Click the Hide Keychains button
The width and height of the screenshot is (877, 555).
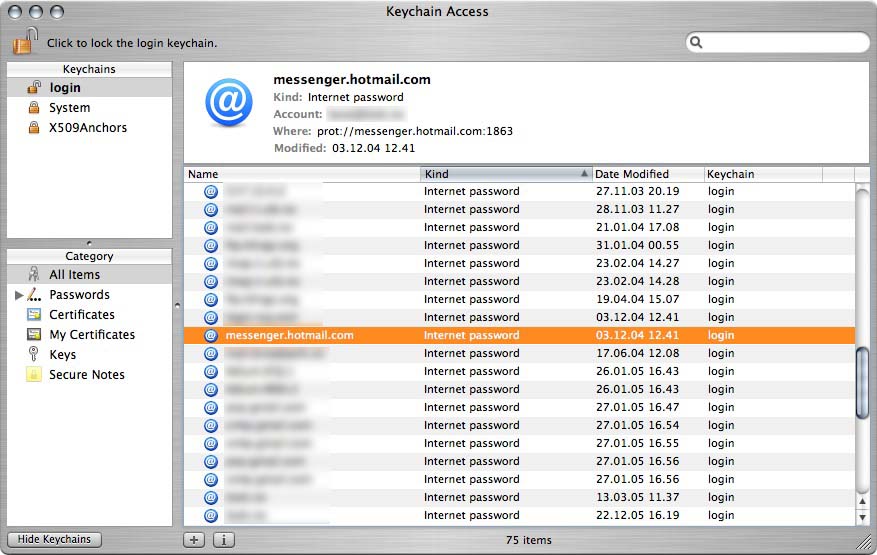pos(54,539)
